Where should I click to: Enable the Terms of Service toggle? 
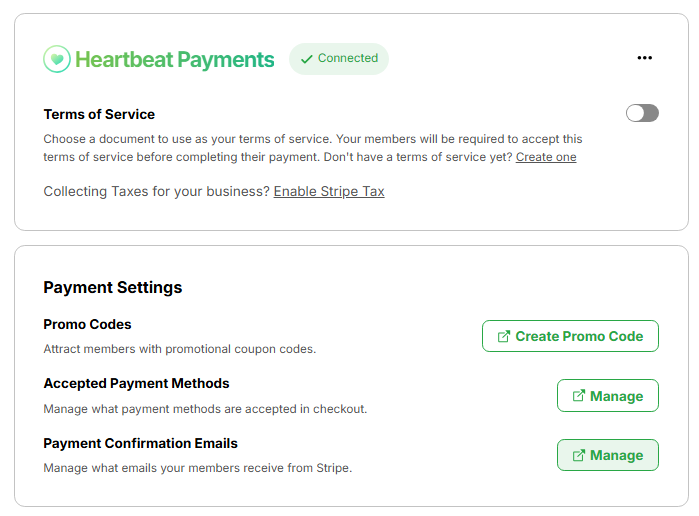642,113
